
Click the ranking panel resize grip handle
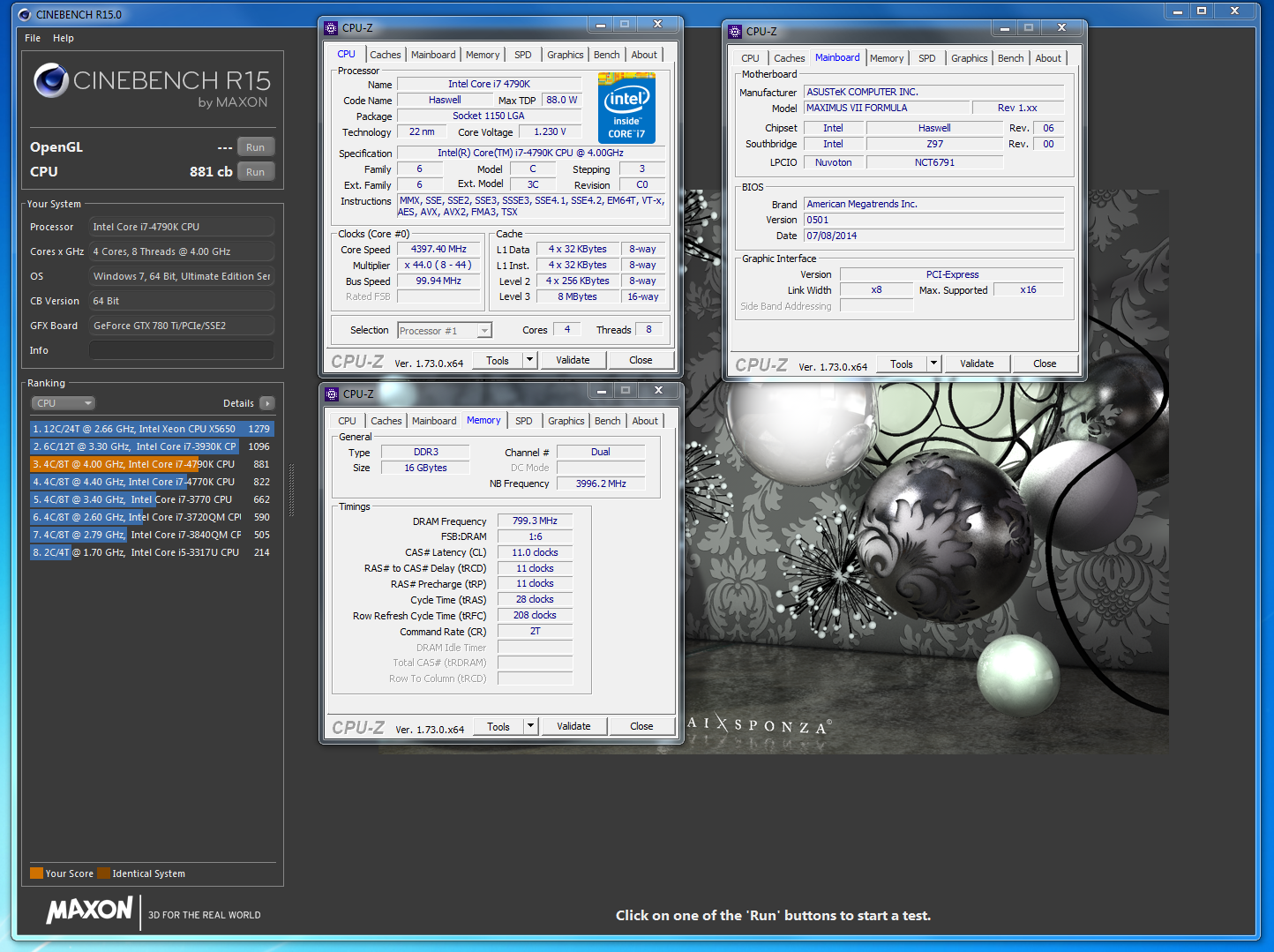[291, 490]
